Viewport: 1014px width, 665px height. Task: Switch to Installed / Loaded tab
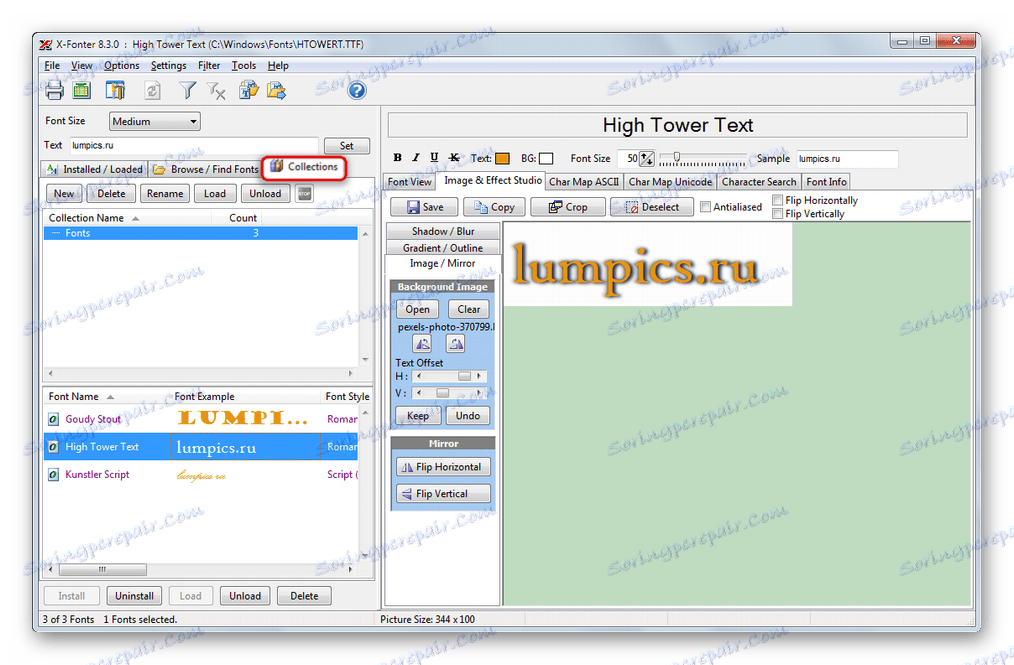94,169
